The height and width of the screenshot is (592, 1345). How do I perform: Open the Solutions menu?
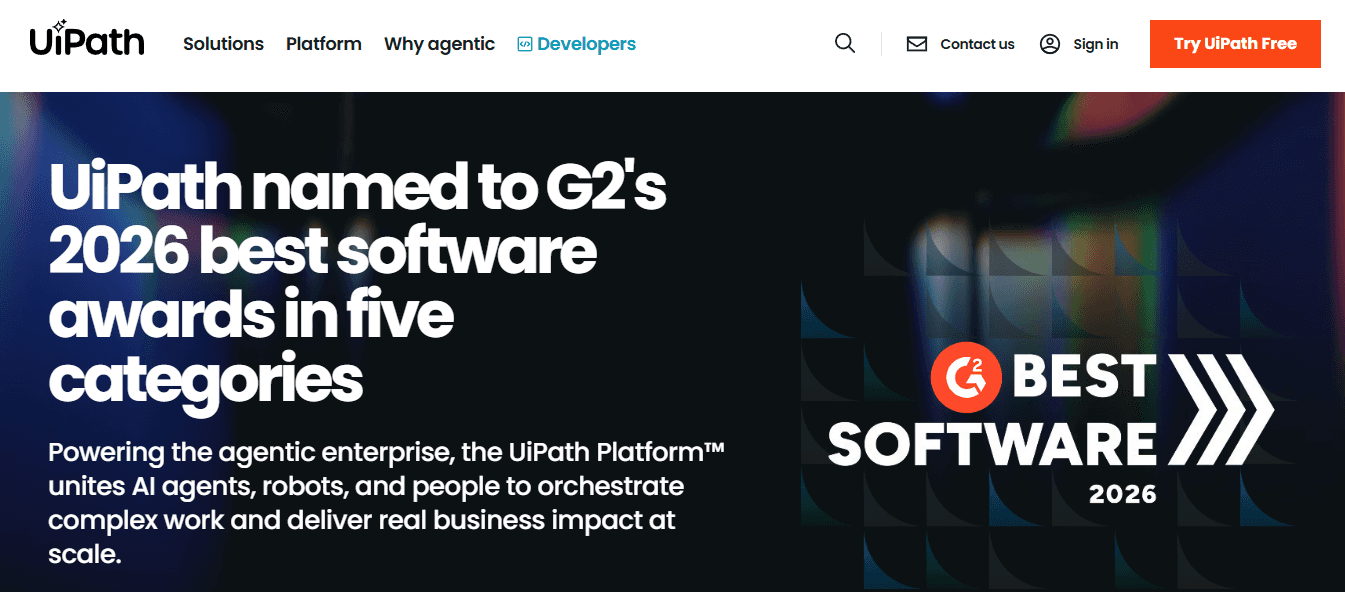tap(223, 44)
